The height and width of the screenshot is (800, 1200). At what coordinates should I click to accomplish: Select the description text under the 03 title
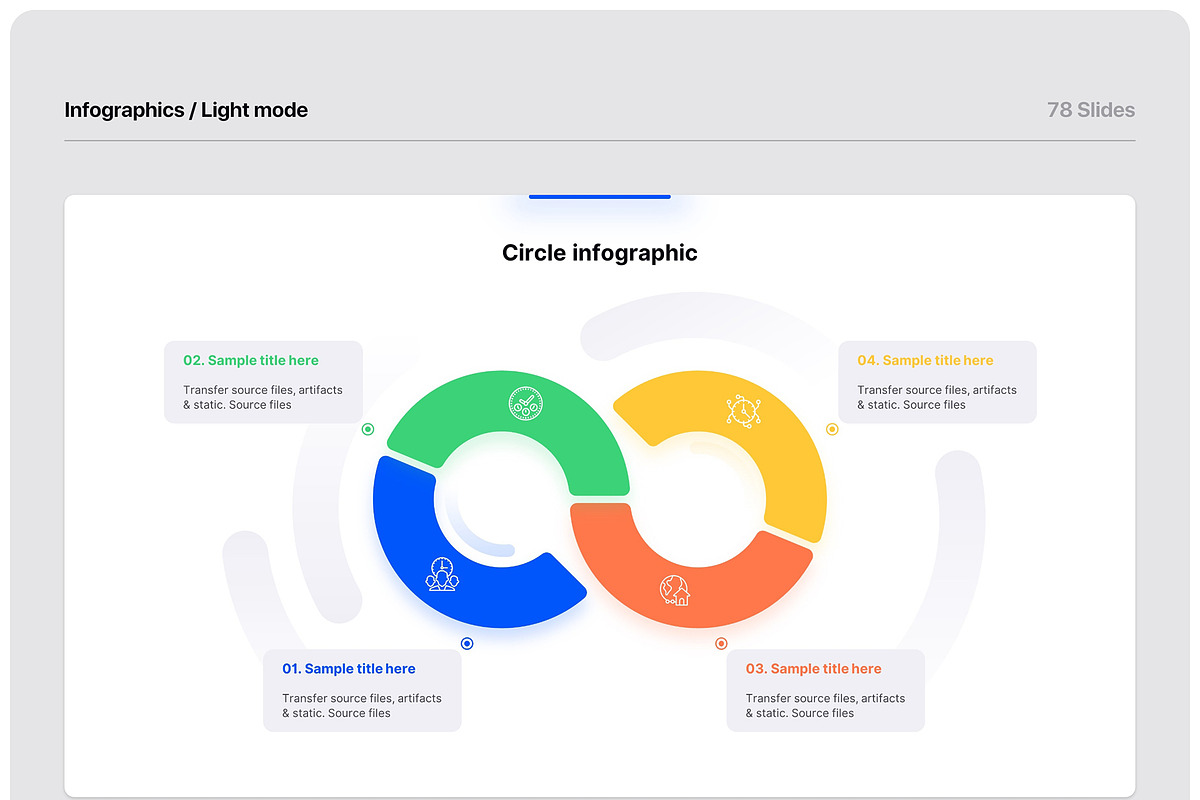tap(826, 706)
